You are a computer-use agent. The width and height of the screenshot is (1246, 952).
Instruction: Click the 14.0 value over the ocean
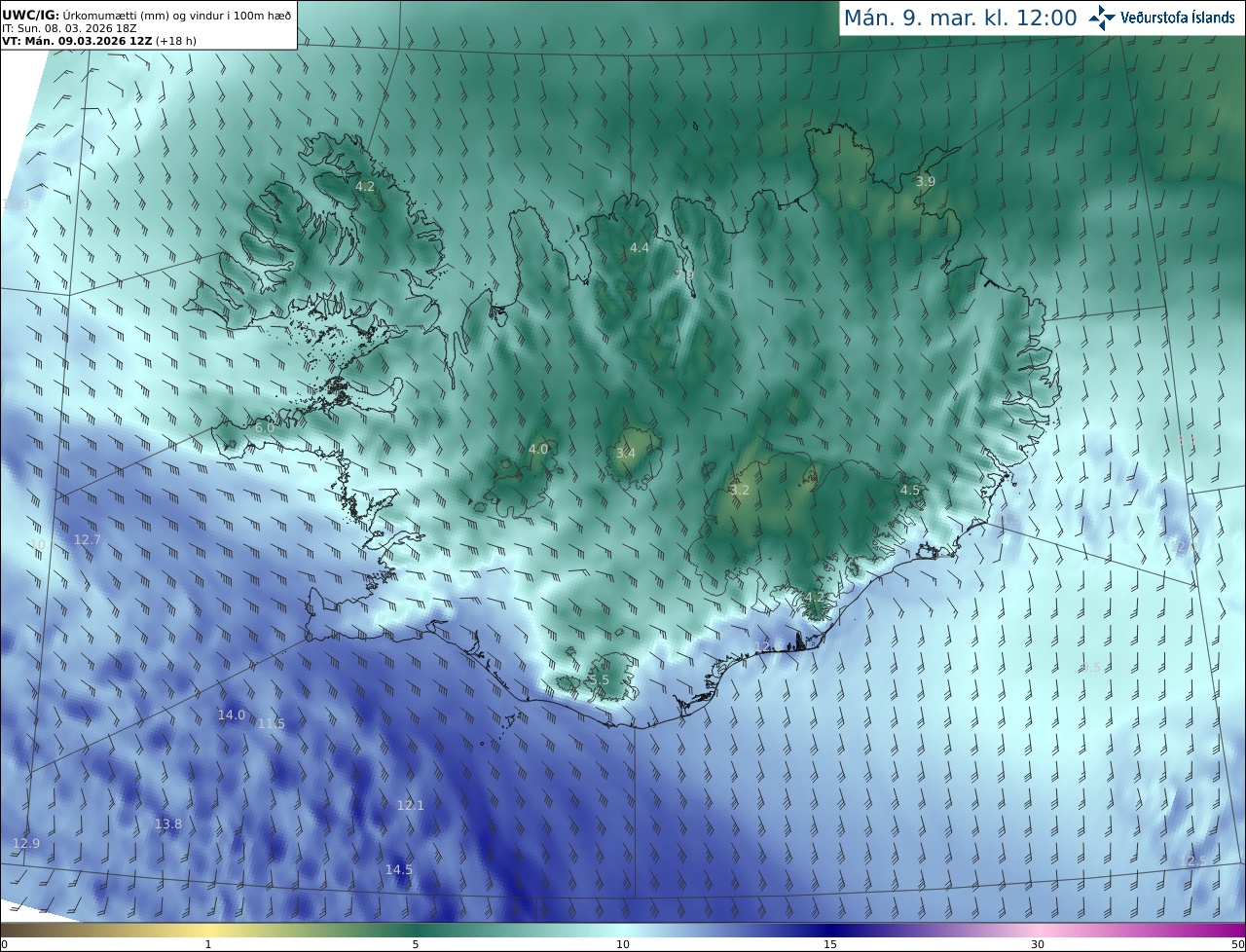[x=232, y=714]
